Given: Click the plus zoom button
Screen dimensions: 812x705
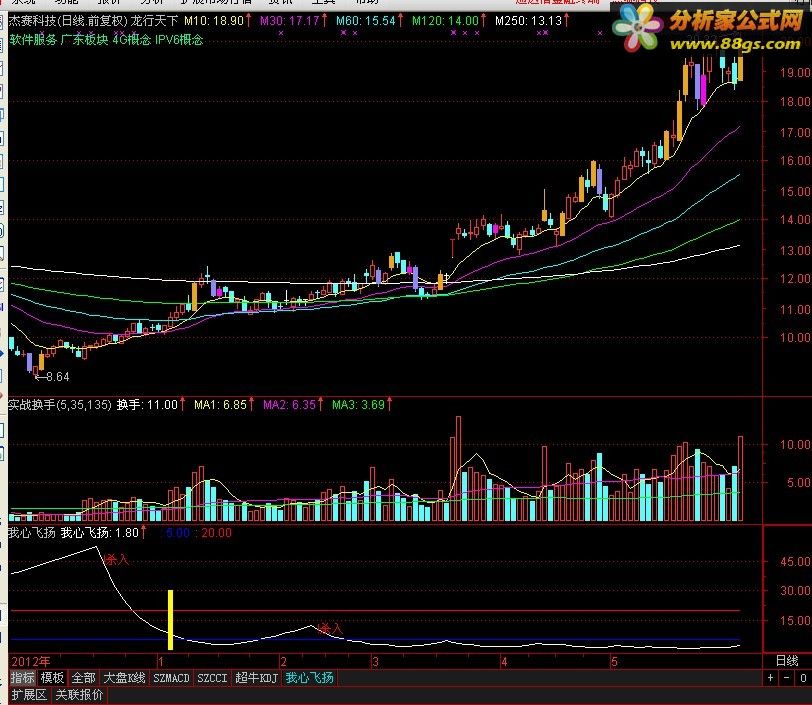Looking at the screenshot, I should tap(771, 678).
